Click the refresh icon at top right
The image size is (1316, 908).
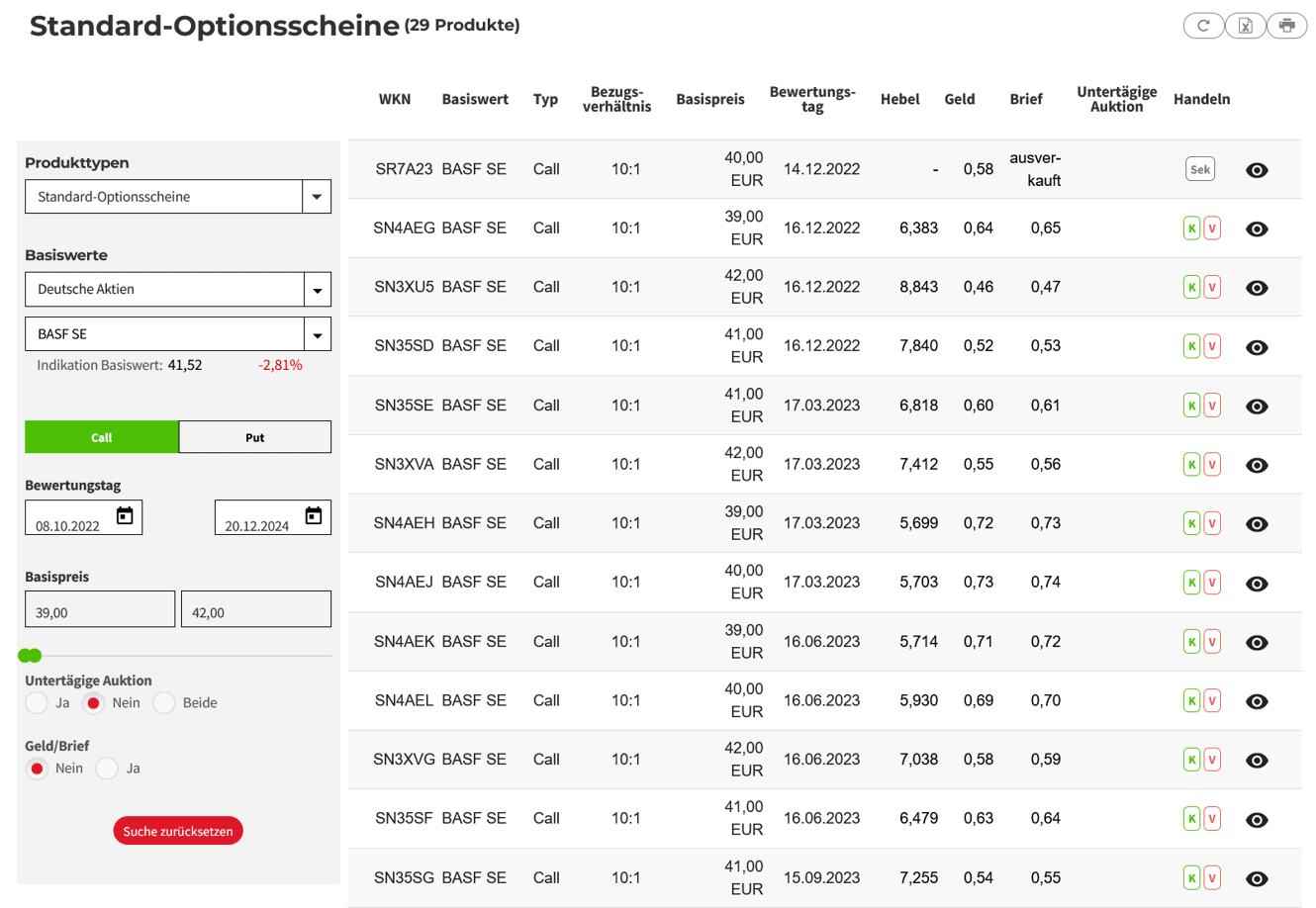[x=1203, y=26]
